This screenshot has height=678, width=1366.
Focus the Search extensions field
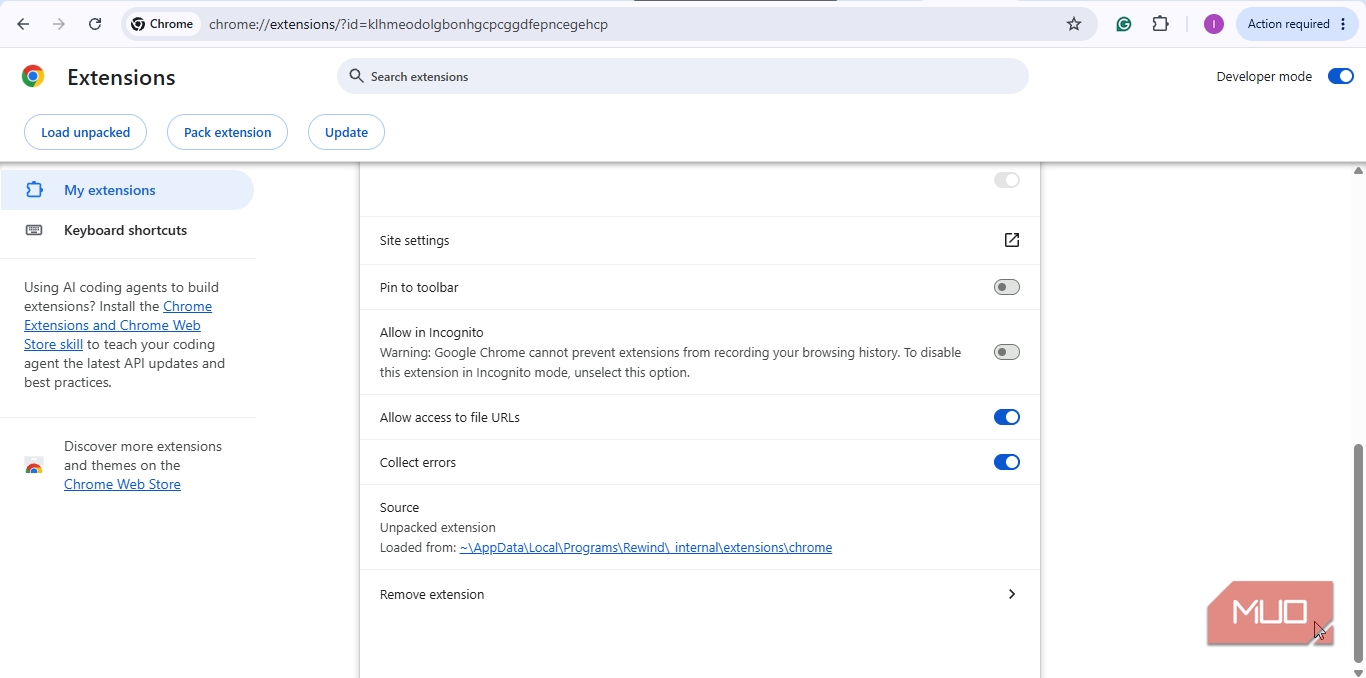[683, 76]
